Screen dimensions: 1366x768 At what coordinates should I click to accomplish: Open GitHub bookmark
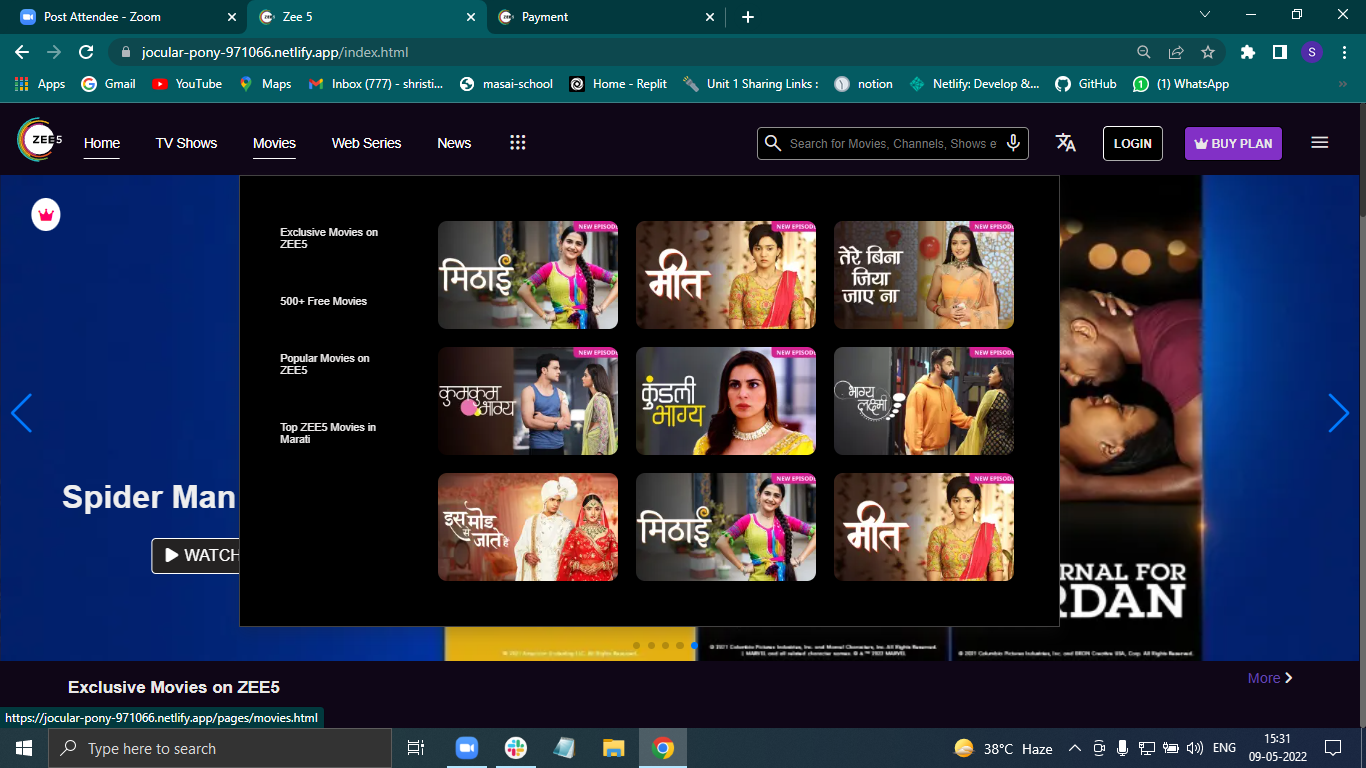coord(1086,84)
